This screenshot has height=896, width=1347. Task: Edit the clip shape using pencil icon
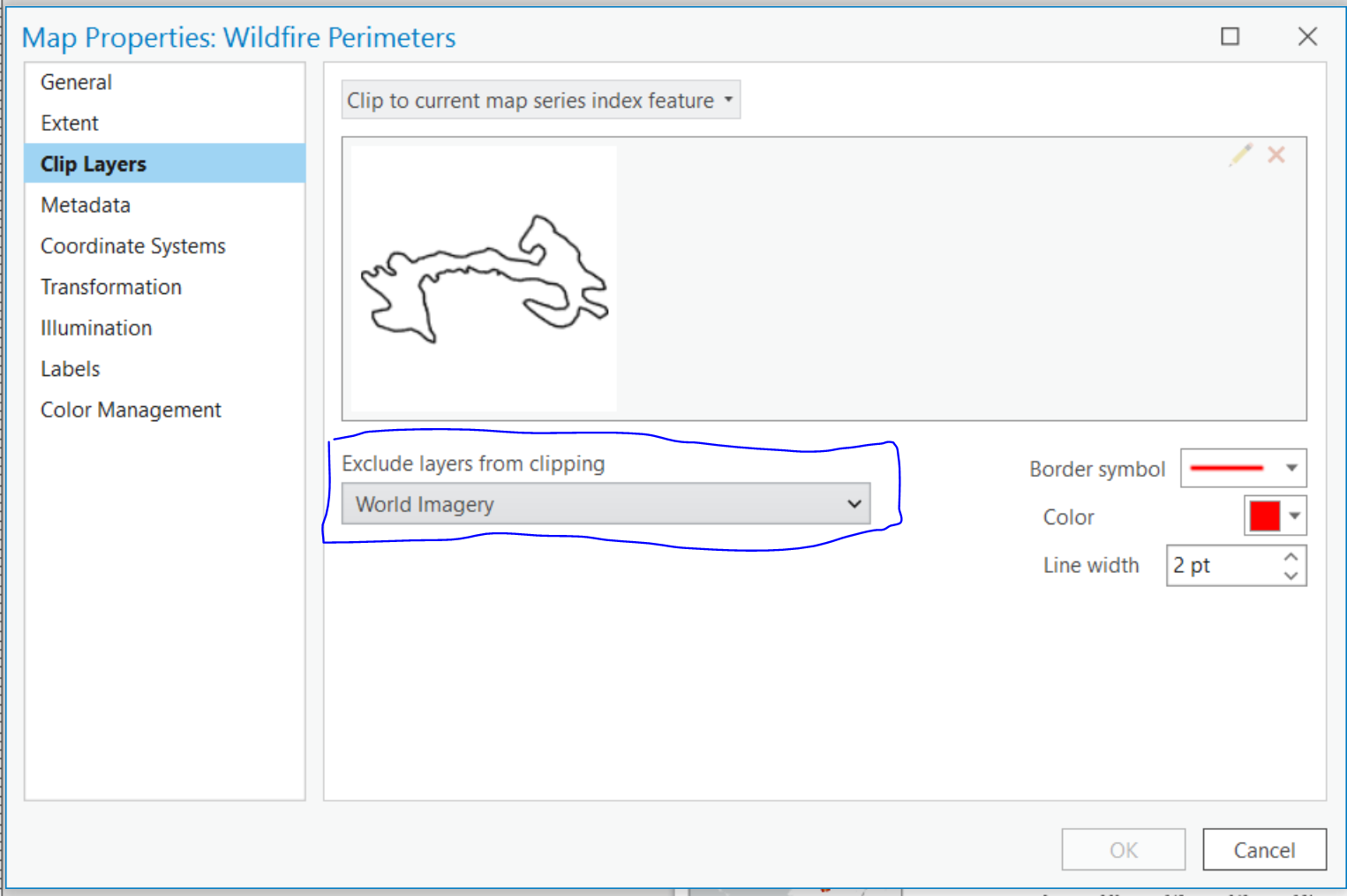click(1240, 154)
